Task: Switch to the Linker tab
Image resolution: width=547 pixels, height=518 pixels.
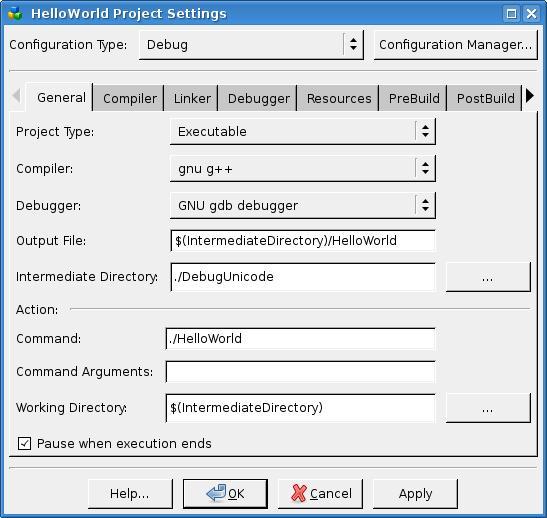Action: 192,98
